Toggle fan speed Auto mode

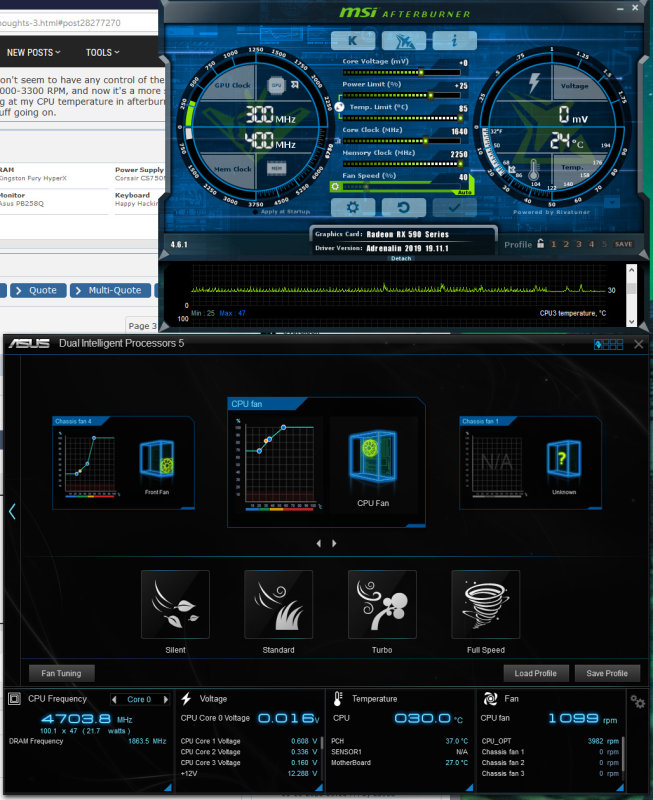[465, 192]
